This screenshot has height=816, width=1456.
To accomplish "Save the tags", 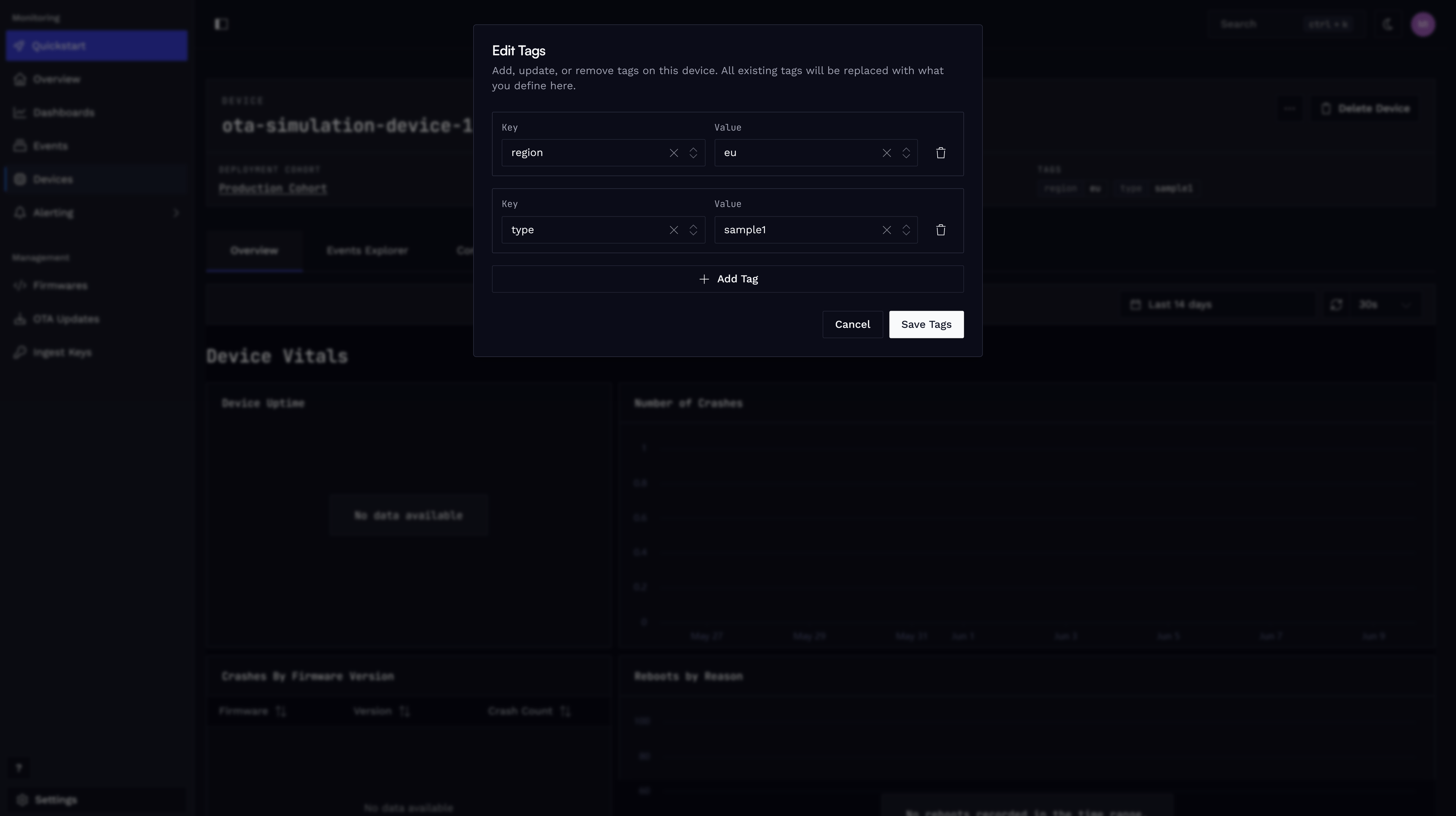I will tap(926, 324).
